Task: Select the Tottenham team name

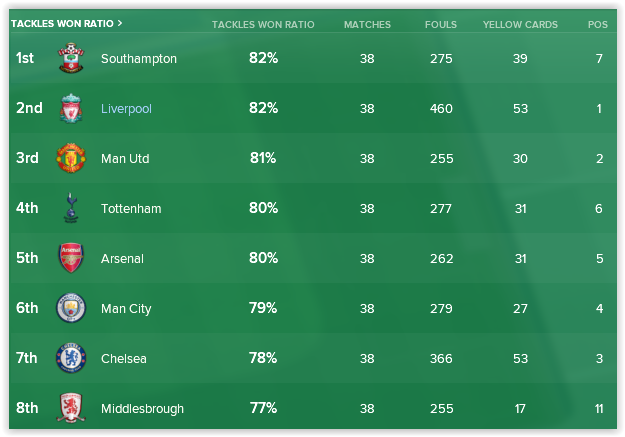Action: coord(131,209)
